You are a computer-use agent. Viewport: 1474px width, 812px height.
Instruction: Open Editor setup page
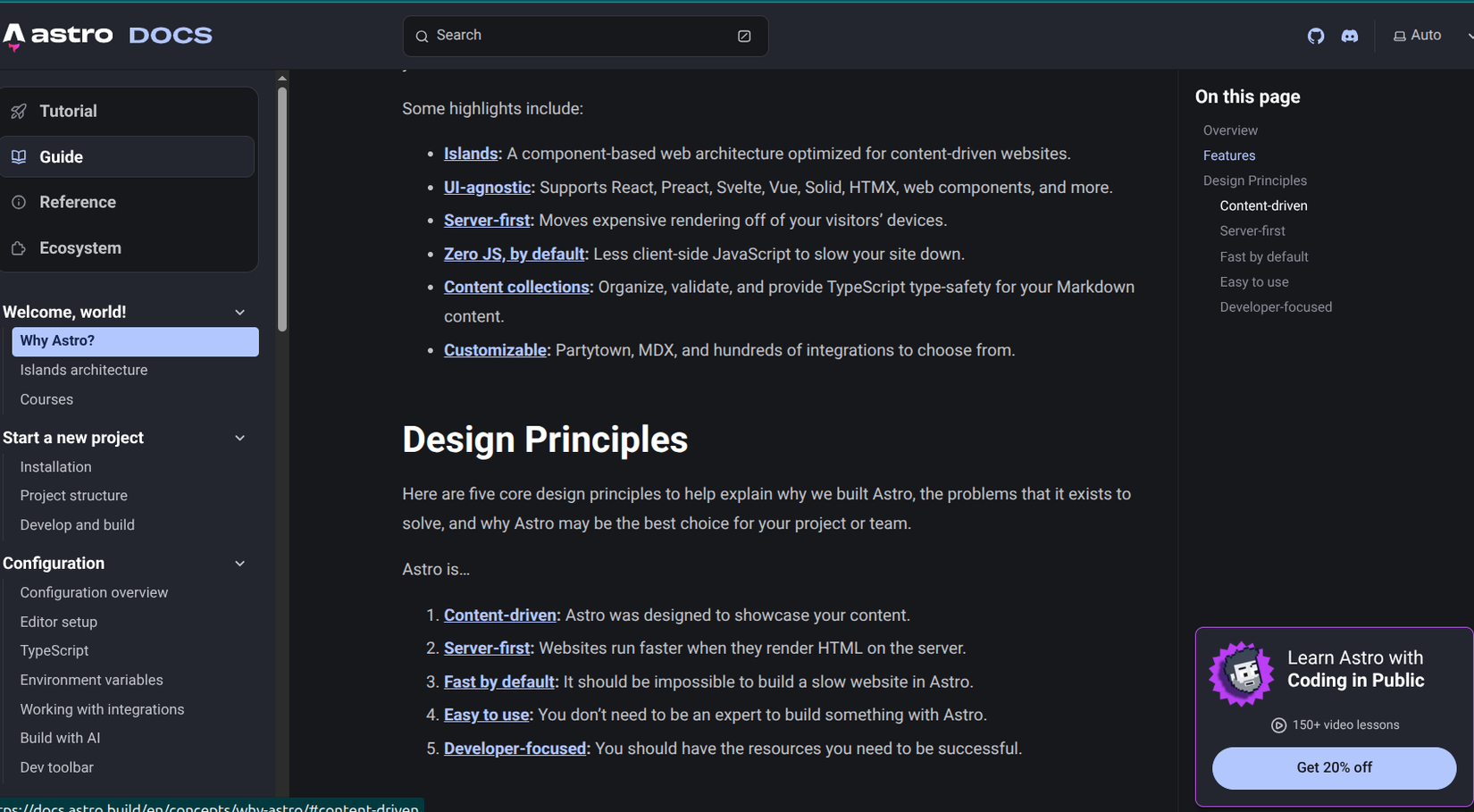click(58, 622)
